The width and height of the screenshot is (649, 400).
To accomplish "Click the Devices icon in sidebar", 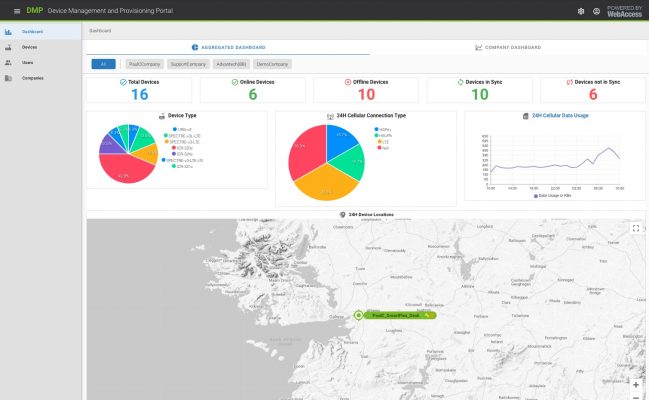I will (x=8, y=47).
